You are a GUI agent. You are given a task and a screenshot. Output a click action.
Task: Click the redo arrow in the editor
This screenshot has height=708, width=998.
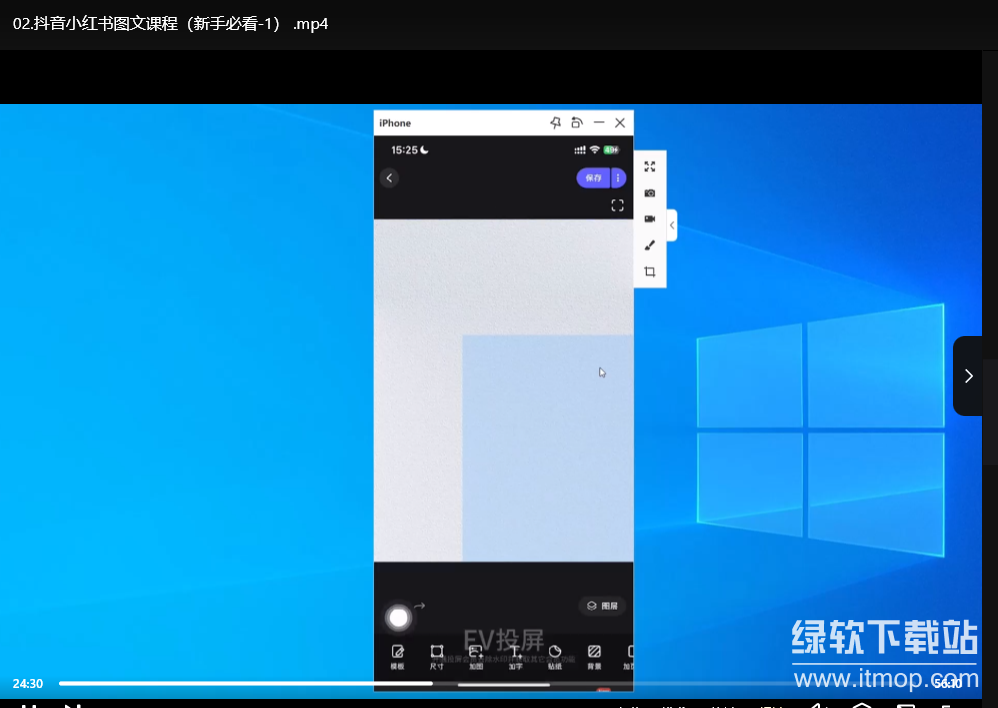coord(420,606)
